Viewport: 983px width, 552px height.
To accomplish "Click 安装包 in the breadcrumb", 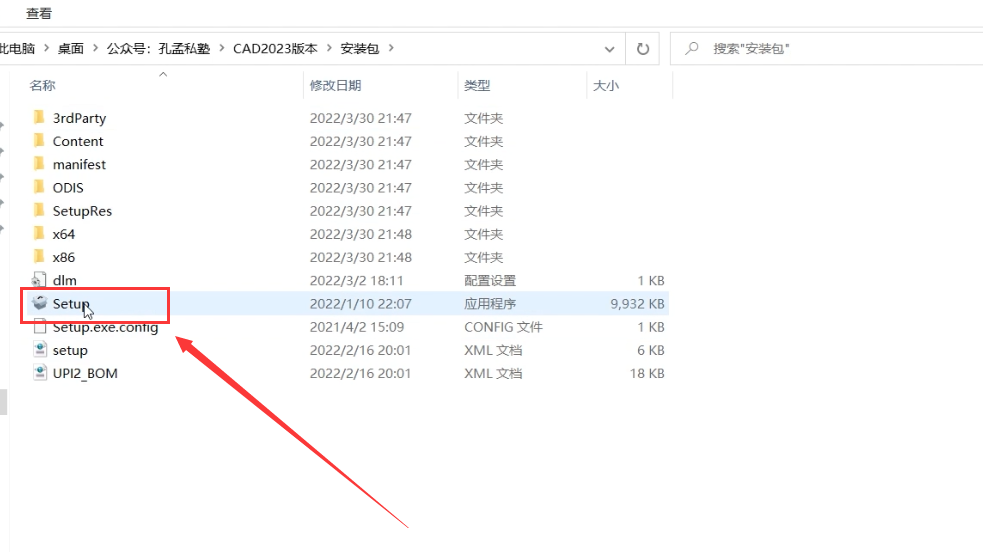I will click(x=360, y=48).
